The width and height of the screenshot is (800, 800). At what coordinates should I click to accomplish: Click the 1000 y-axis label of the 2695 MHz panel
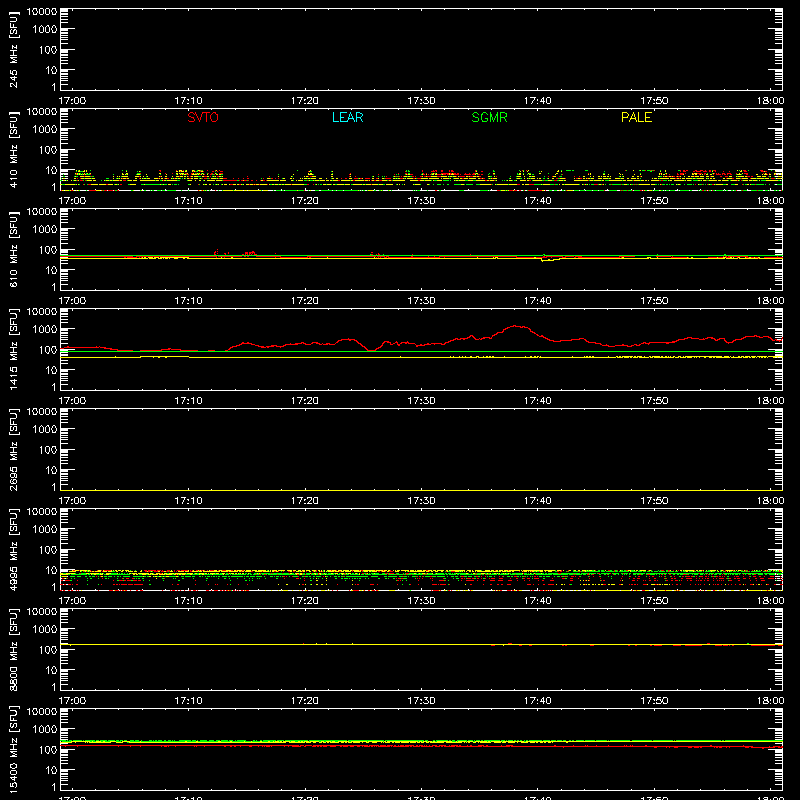(x=45, y=430)
